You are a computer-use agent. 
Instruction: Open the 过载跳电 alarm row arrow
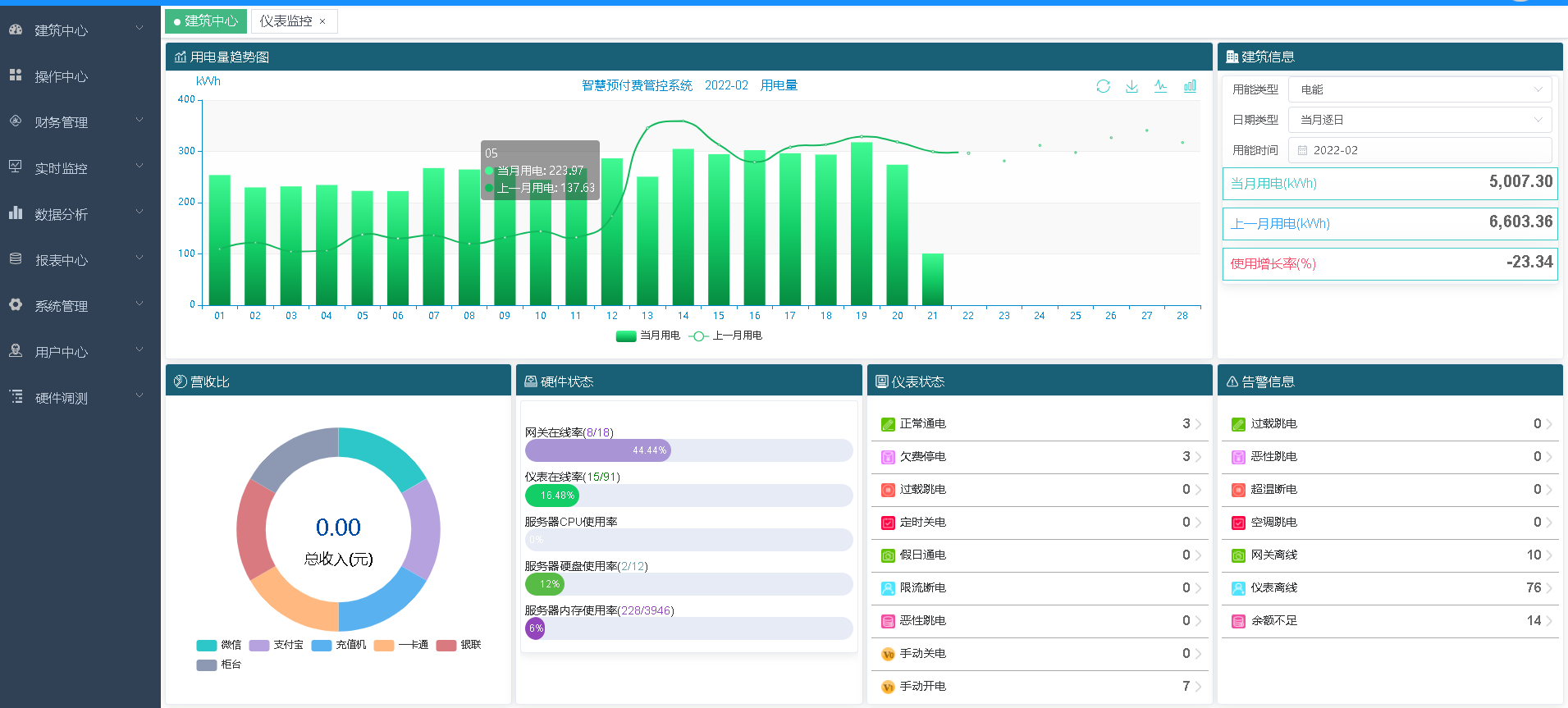pos(1549,424)
